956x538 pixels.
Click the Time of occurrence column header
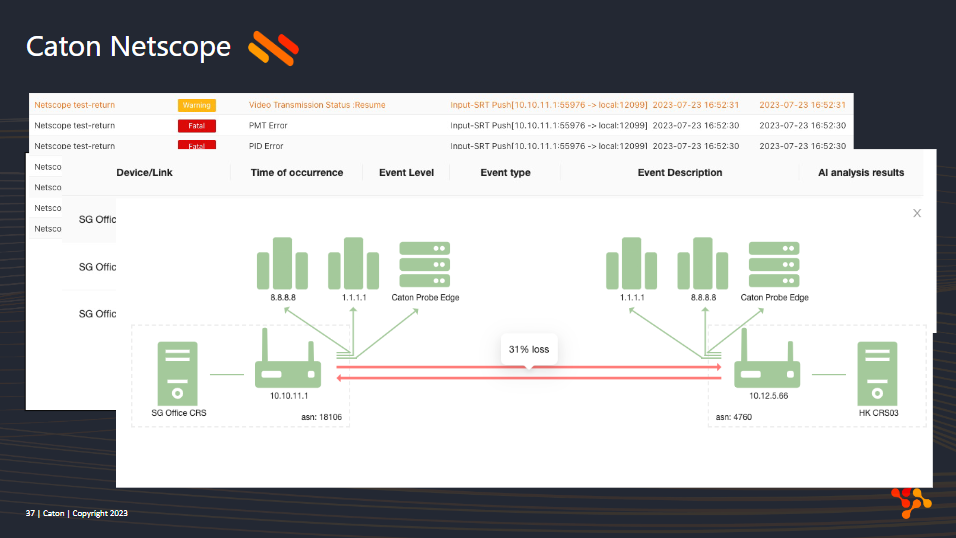[297, 173]
